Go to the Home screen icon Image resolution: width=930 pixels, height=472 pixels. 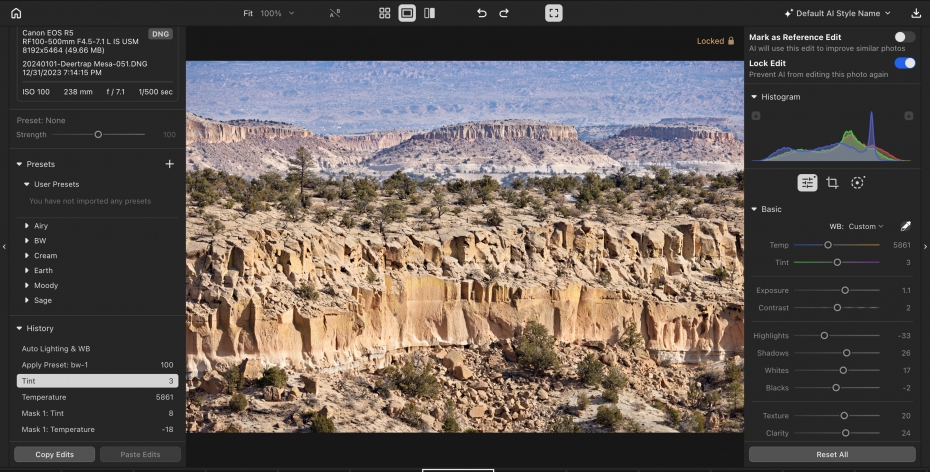(x=16, y=13)
